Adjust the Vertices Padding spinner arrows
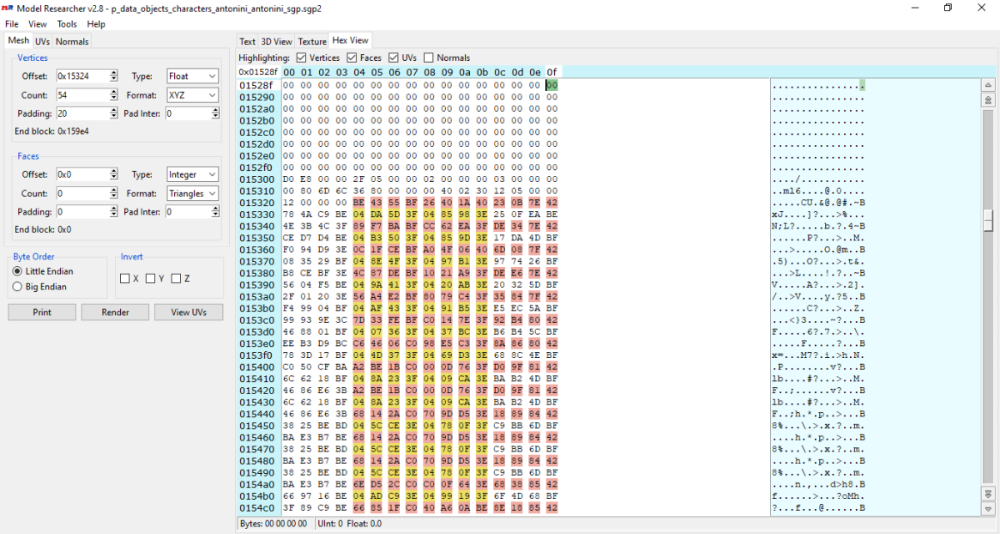 click(113, 114)
